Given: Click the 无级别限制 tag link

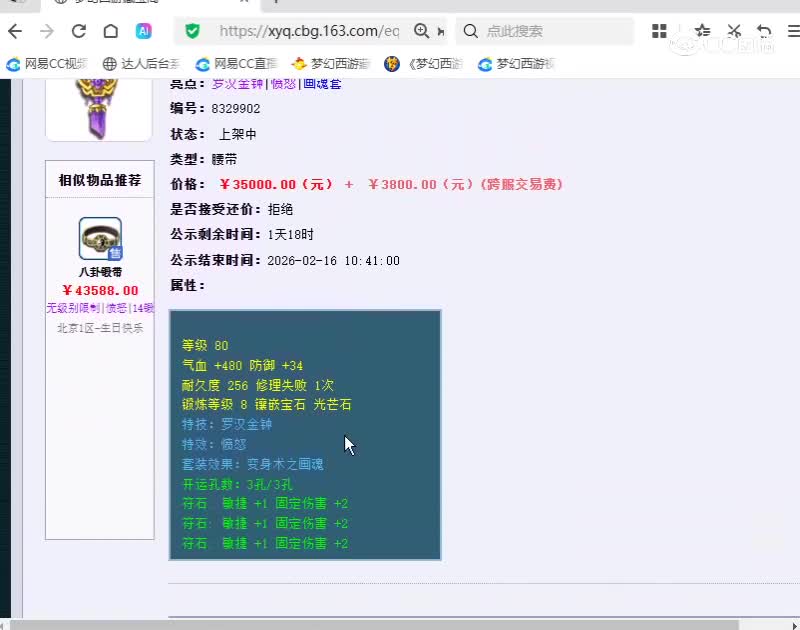Looking at the screenshot, I should pyautogui.click(x=74, y=308).
